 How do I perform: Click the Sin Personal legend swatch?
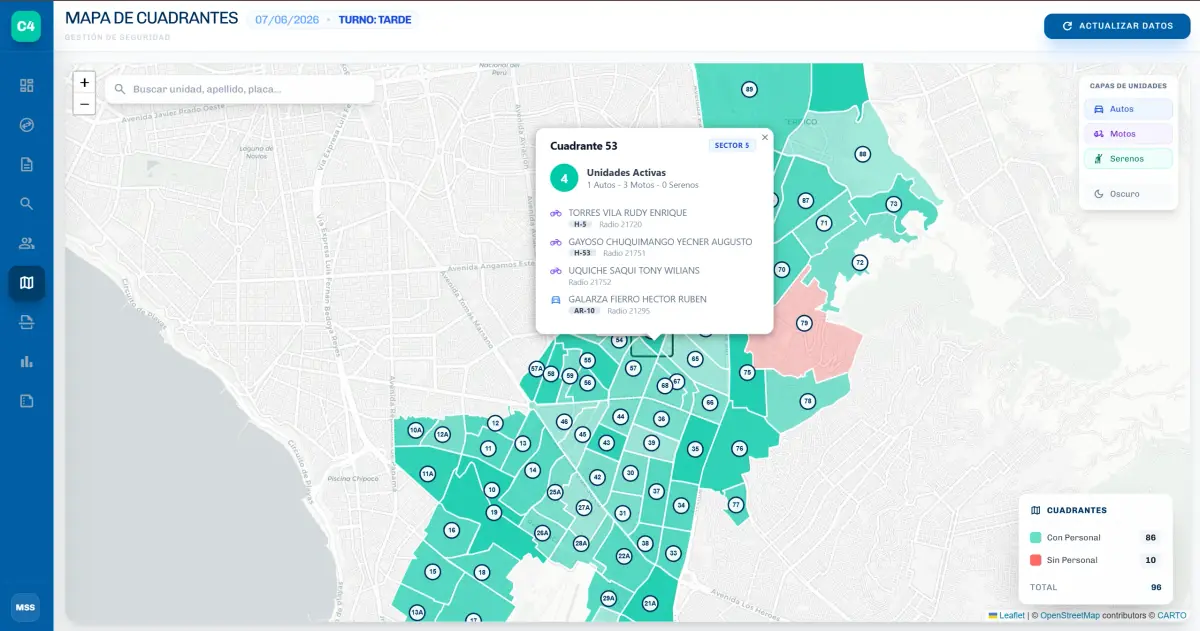(x=1036, y=560)
